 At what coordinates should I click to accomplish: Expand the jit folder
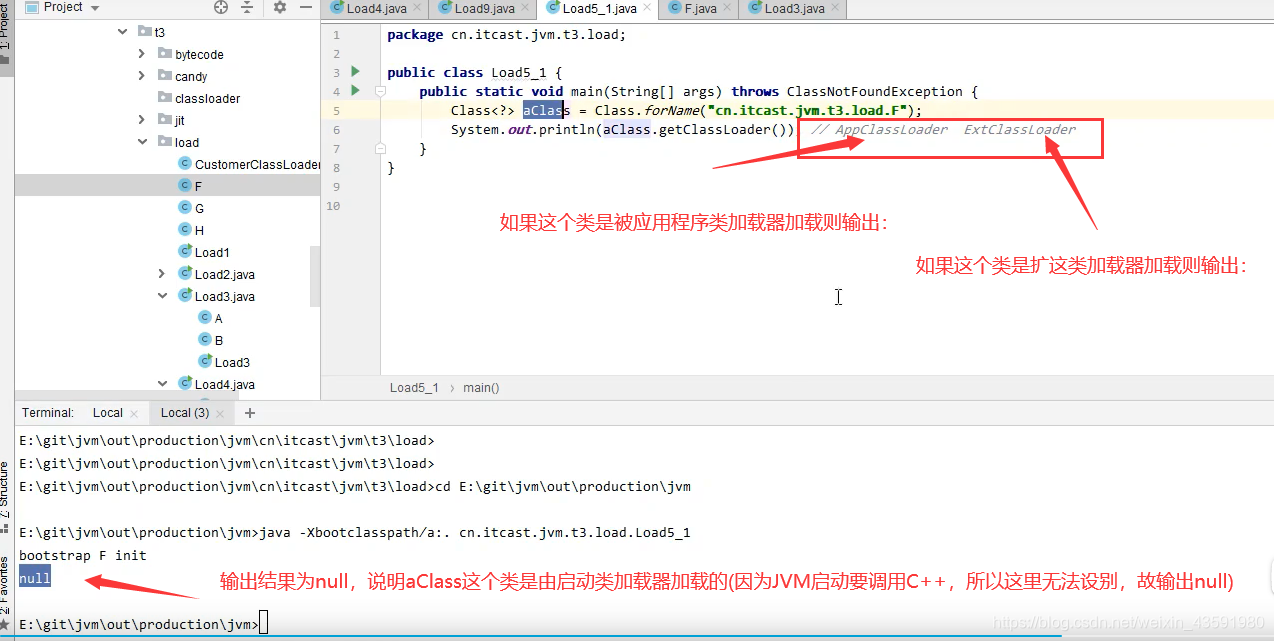click(142, 120)
